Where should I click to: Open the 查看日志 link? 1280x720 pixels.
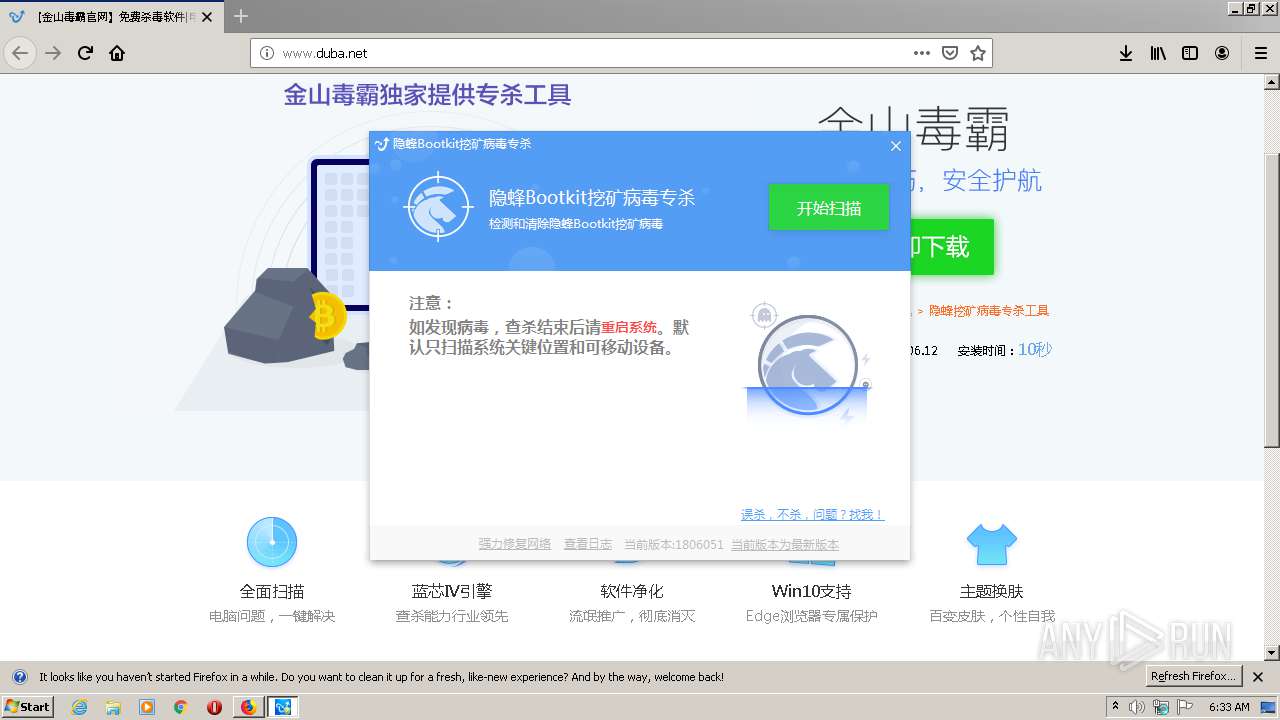[x=588, y=544]
